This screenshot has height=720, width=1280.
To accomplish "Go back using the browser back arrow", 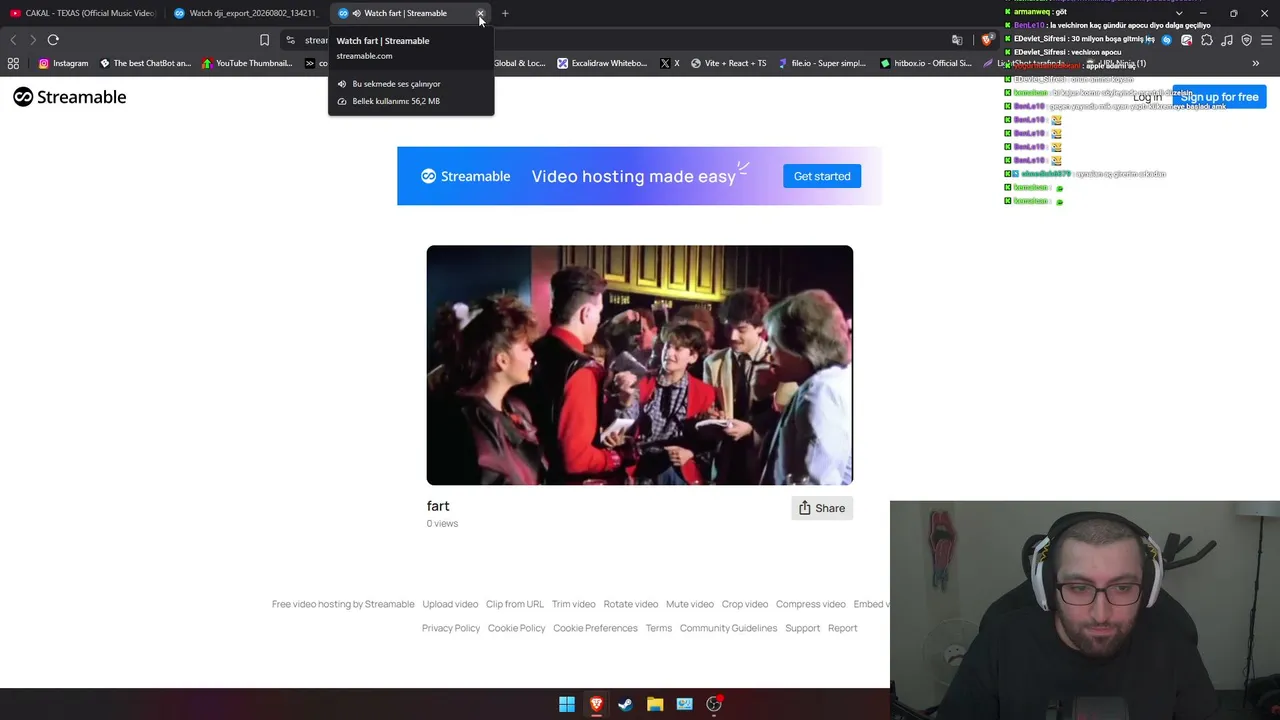I will [x=13, y=40].
